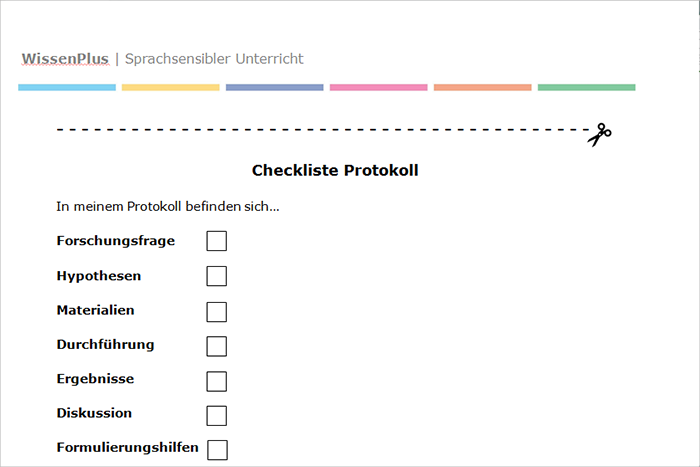Image resolution: width=700 pixels, height=467 pixels.
Task: Click the orange color bar
Action: [483, 88]
